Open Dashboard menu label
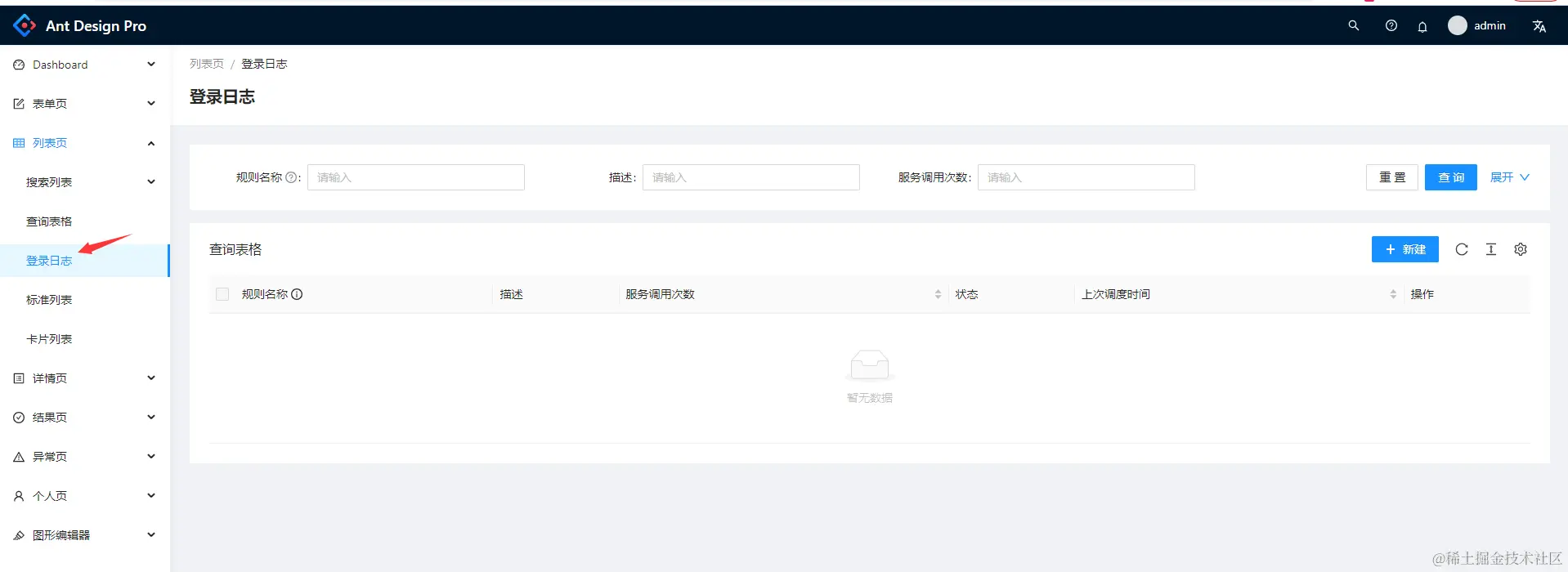1568x572 pixels. point(60,65)
